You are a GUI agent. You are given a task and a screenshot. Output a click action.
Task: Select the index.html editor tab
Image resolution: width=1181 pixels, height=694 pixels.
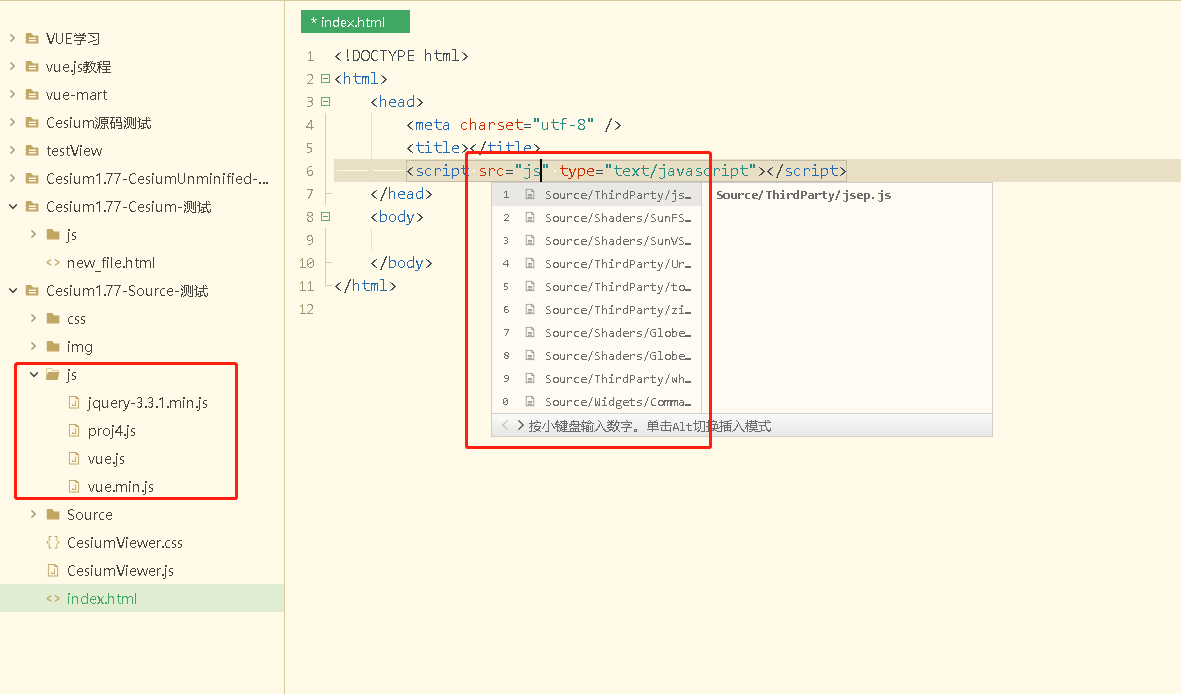(356, 22)
